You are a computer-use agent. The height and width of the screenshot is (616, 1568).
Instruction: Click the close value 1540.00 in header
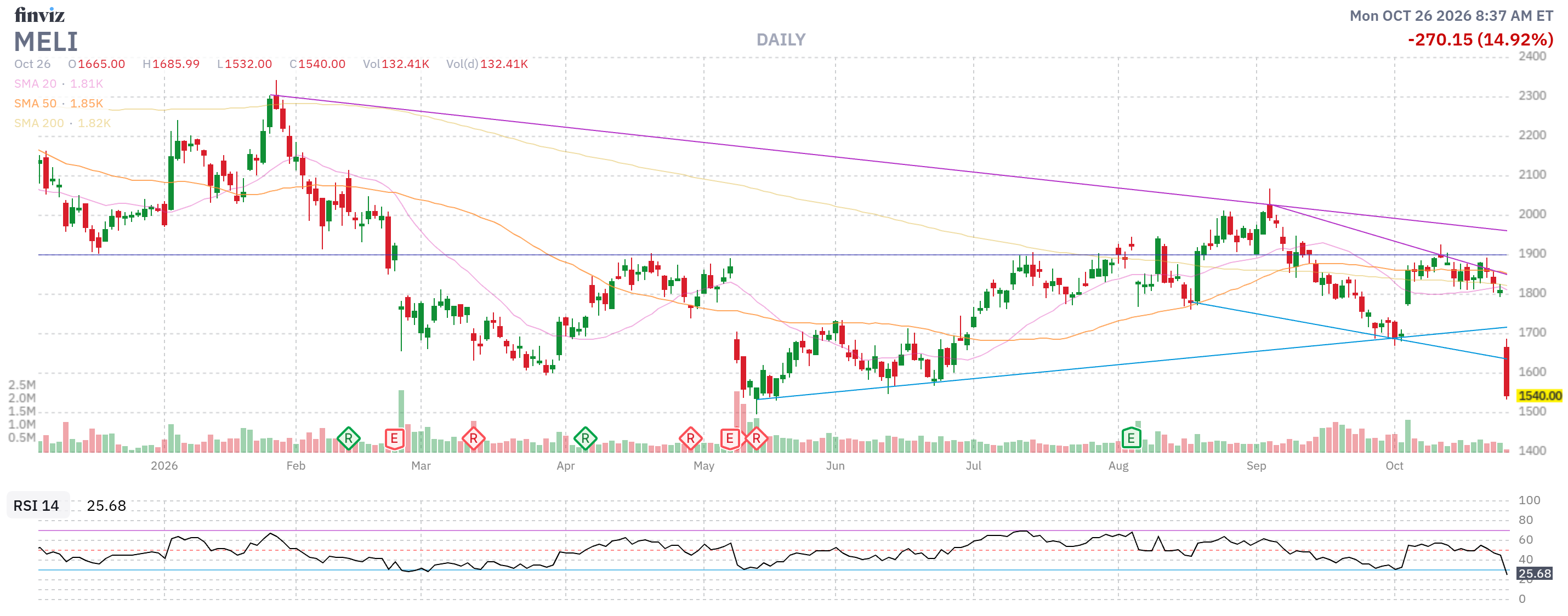click(x=322, y=64)
